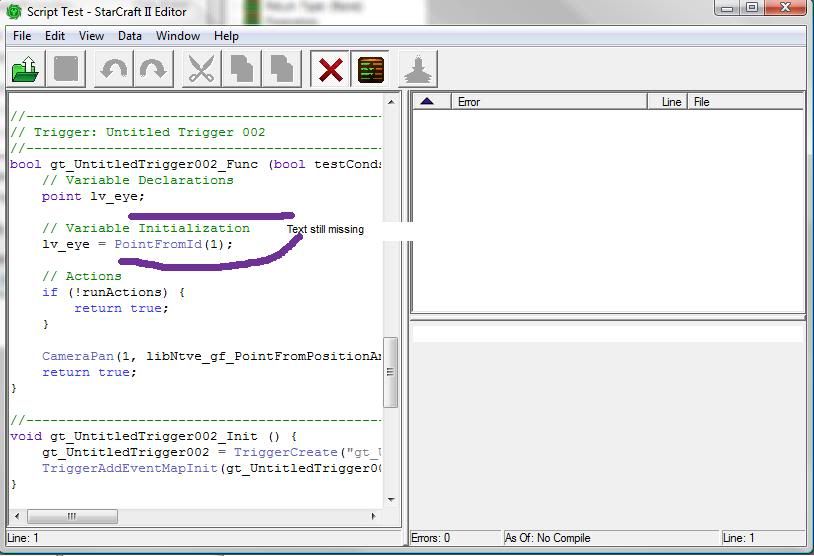The height and width of the screenshot is (556, 814).
Task: Click the compile stamp icon
Action: coord(418,70)
